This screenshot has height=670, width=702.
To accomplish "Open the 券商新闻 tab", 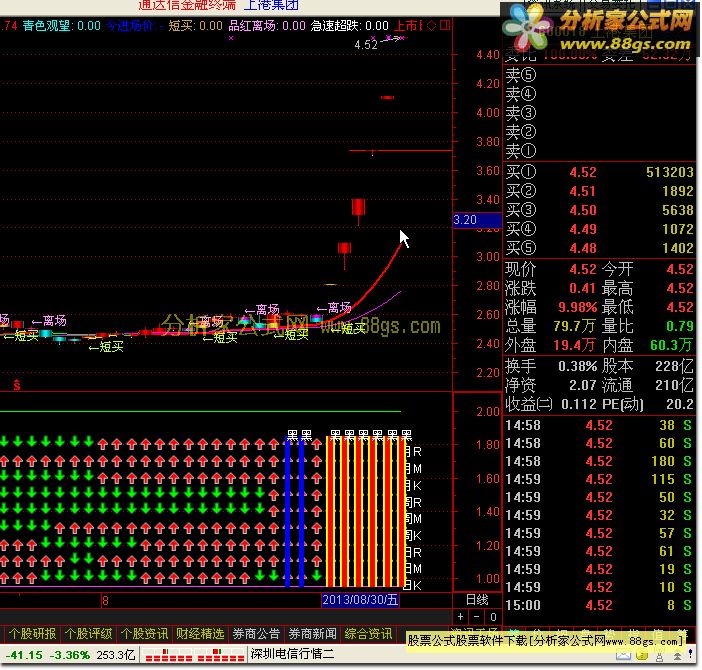I will point(312,634).
